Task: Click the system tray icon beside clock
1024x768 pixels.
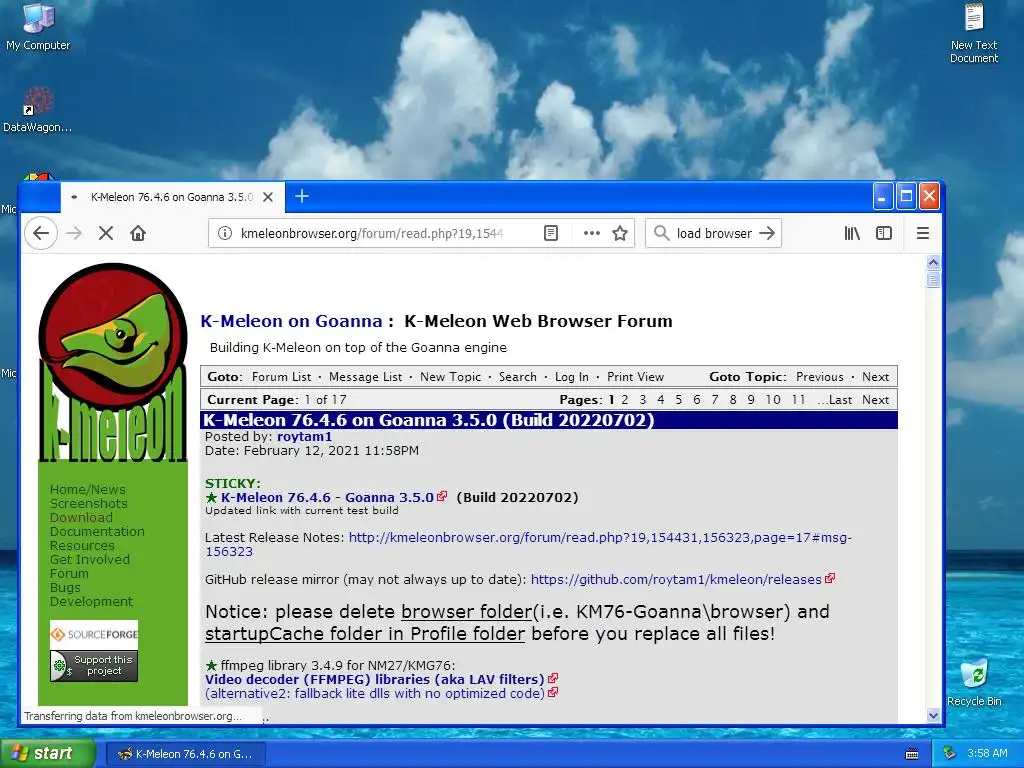Action: (x=949, y=754)
